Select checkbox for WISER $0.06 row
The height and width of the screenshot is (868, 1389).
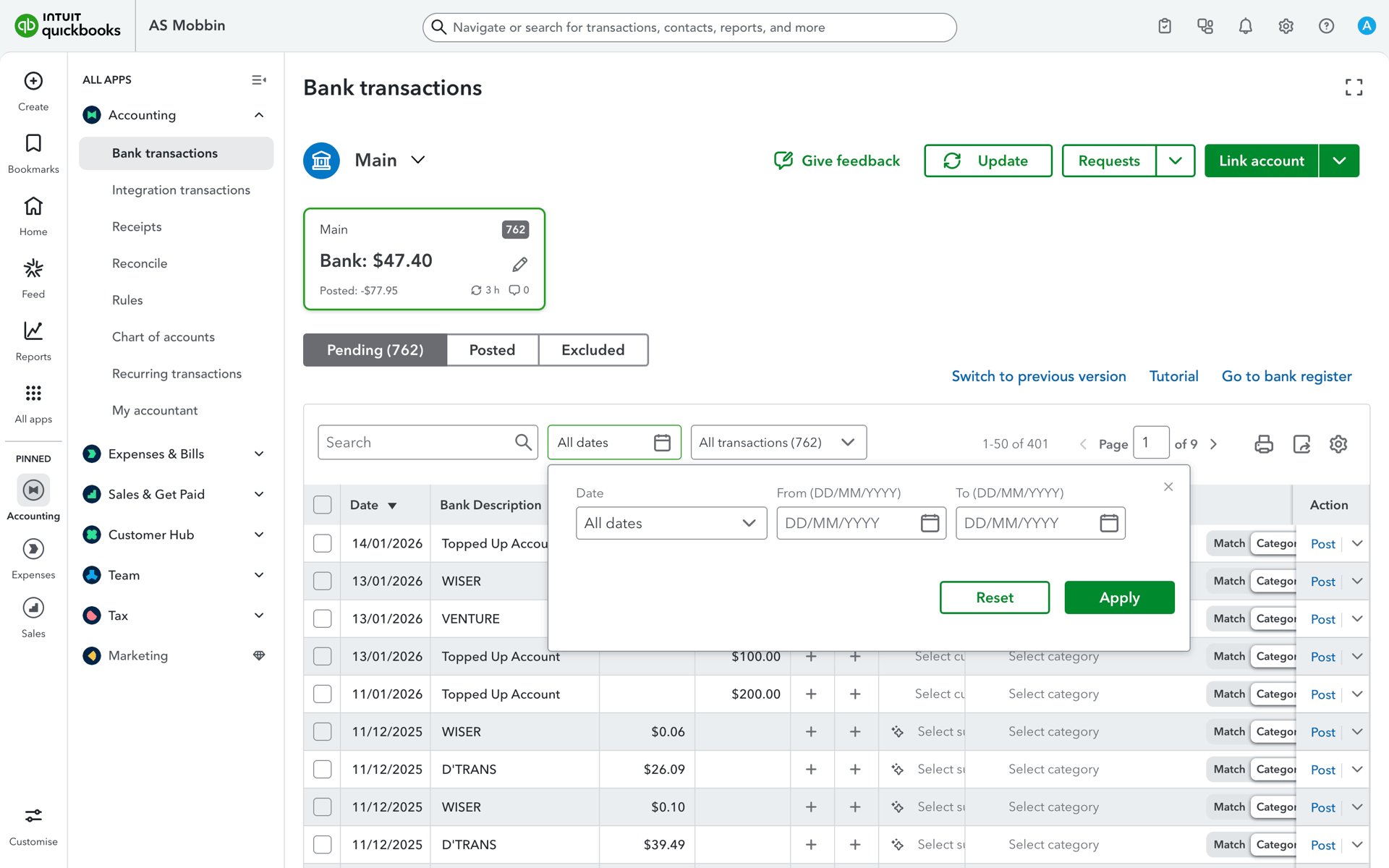(x=323, y=731)
